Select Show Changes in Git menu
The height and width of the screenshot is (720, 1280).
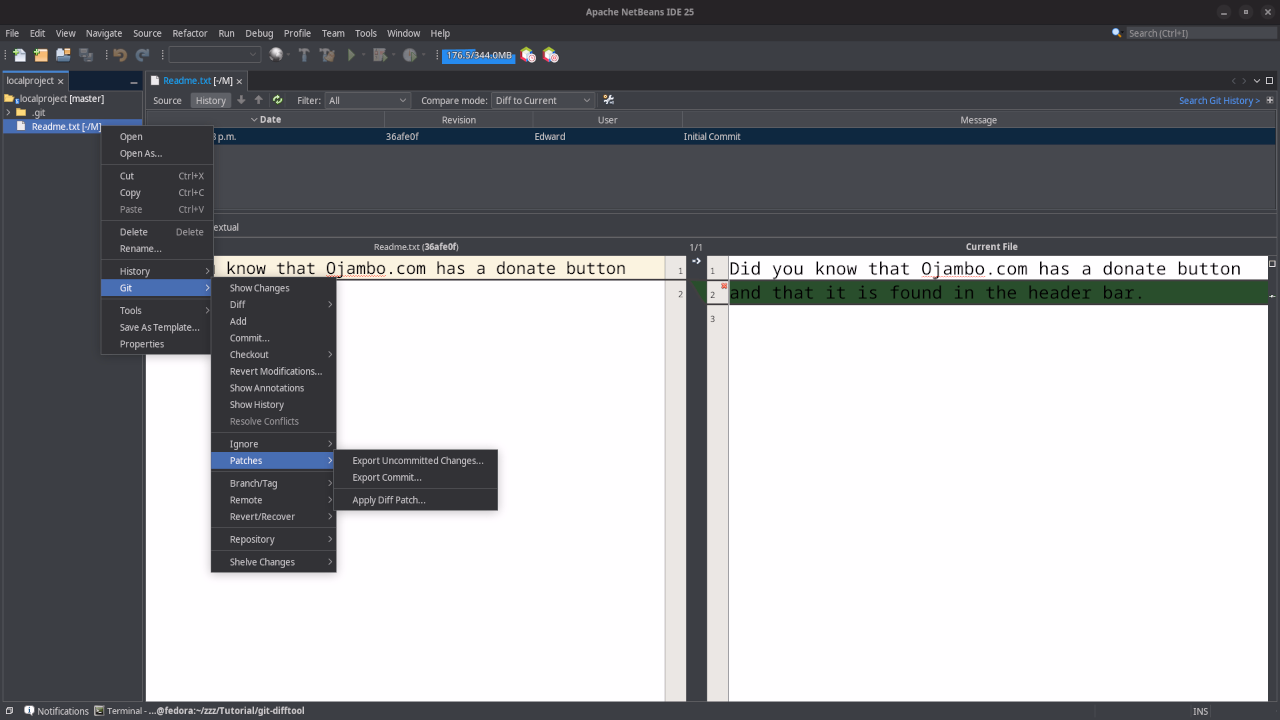coord(273,288)
